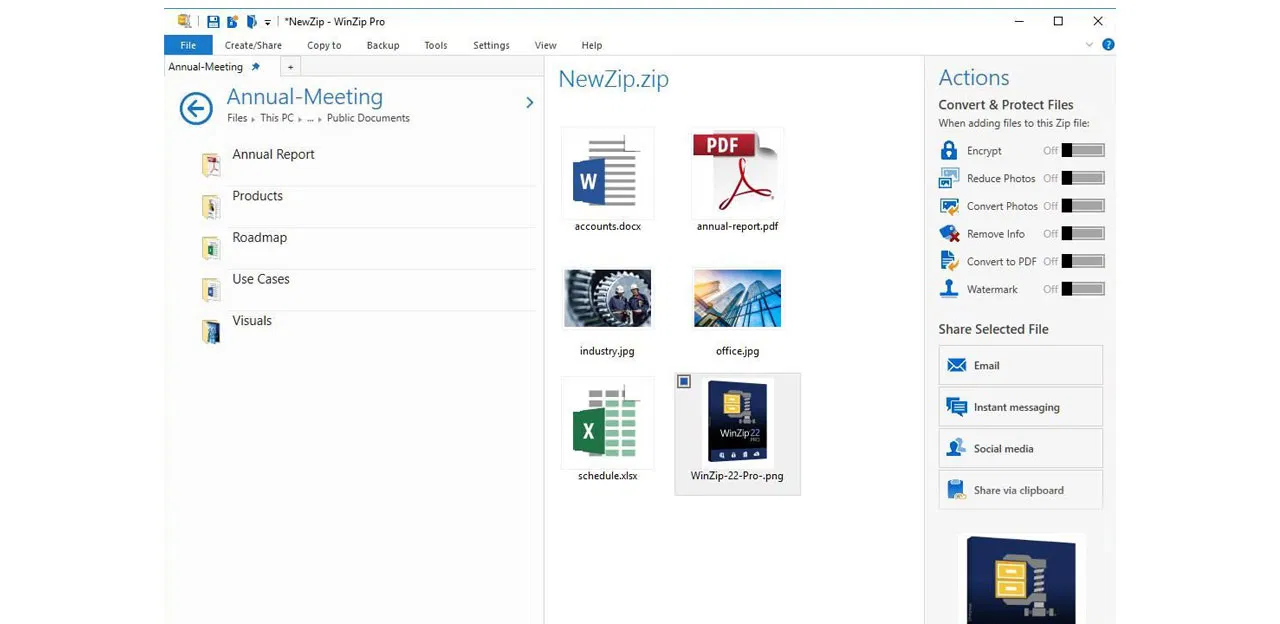The width and height of the screenshot is (1280, 624).
Task: Click the Save icon in quick access toolbar
Action: (213, 21)
